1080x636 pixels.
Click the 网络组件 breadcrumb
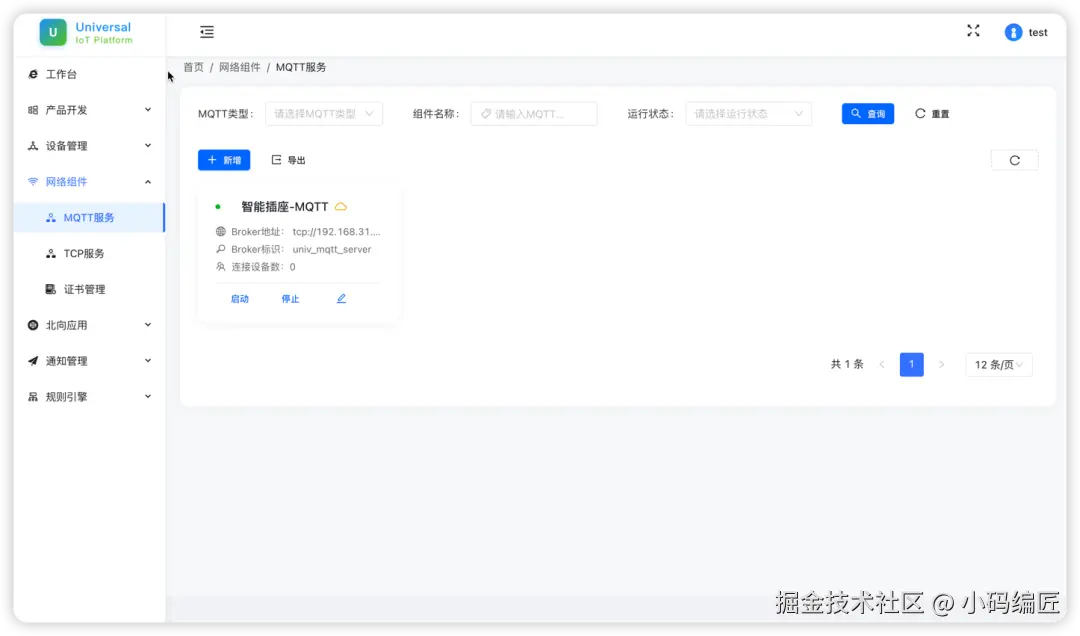click(x=240, y=68)
